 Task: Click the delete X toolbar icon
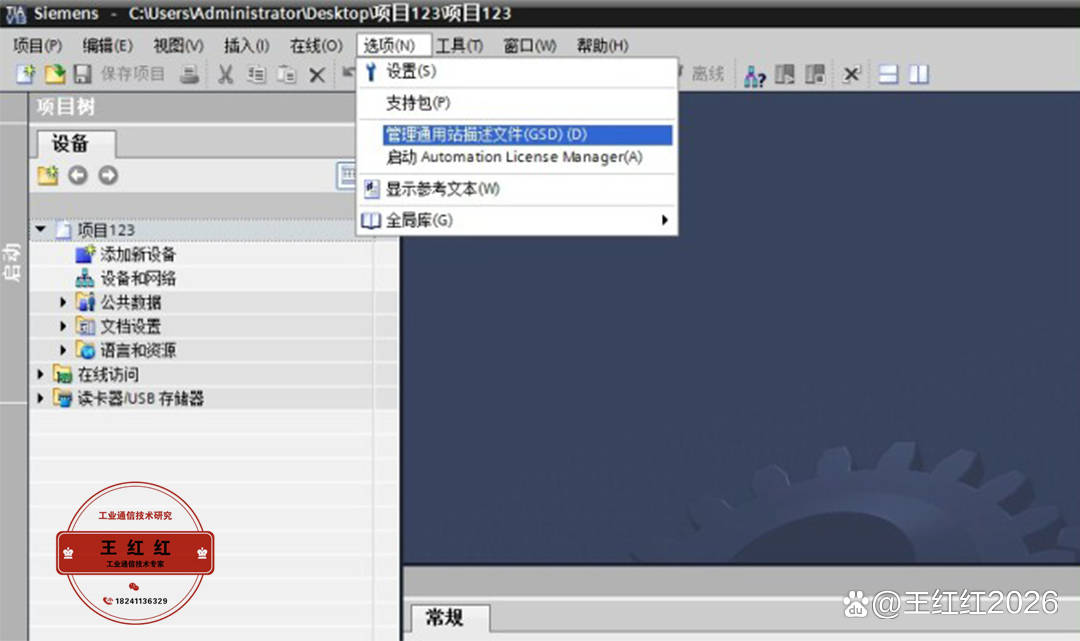coord(317,74)
